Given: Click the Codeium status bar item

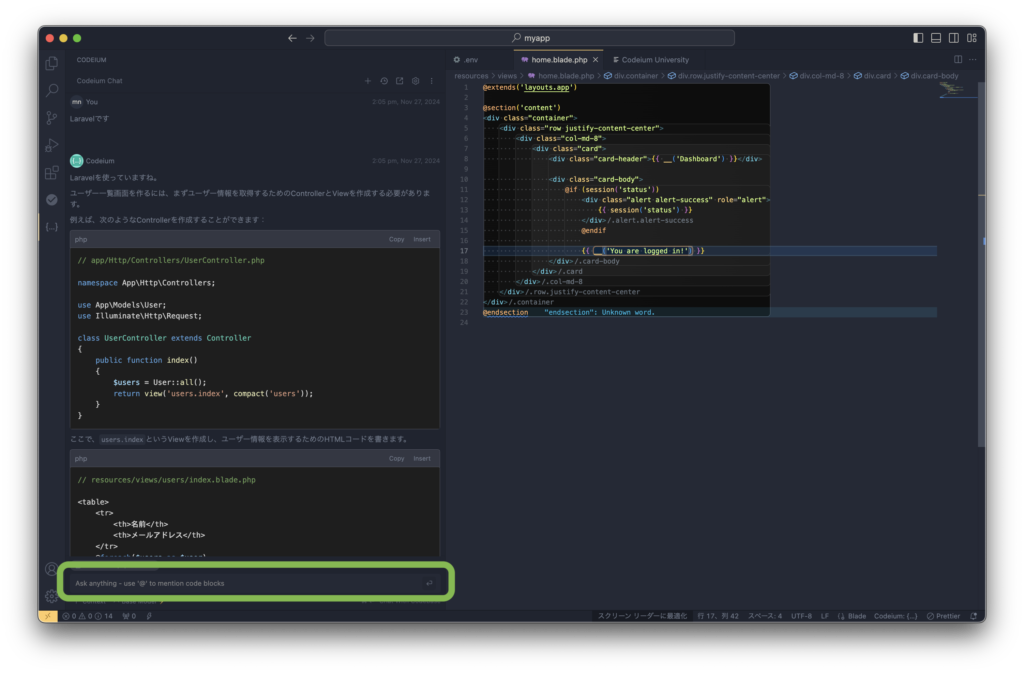Looking at the screenshot, I should [895, 616].
